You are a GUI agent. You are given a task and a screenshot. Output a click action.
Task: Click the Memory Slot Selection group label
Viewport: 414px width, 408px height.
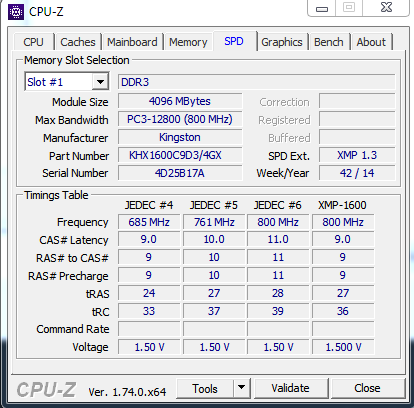tap(77, 60)
